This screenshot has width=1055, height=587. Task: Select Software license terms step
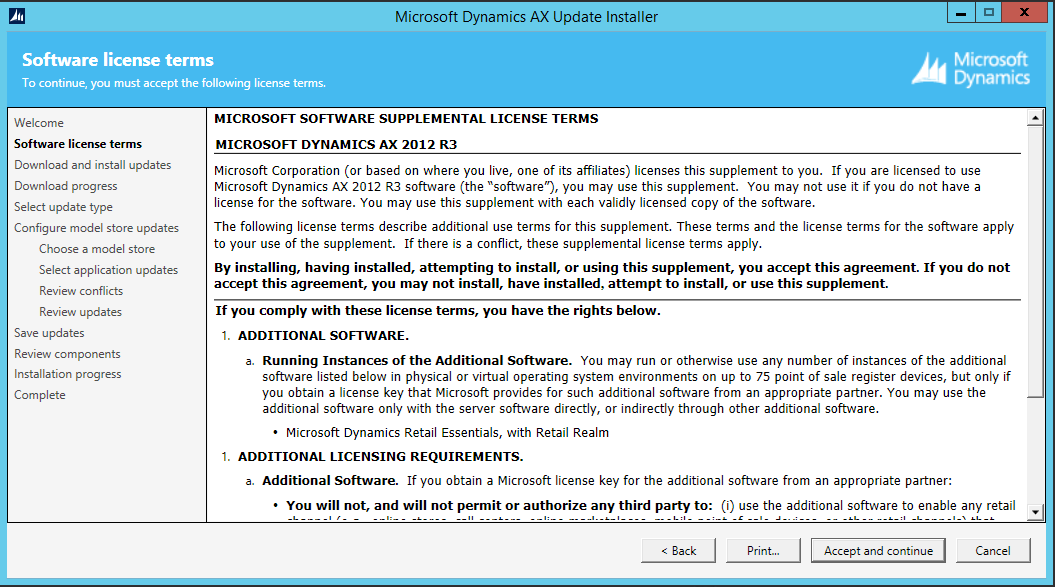coord(78,143)
